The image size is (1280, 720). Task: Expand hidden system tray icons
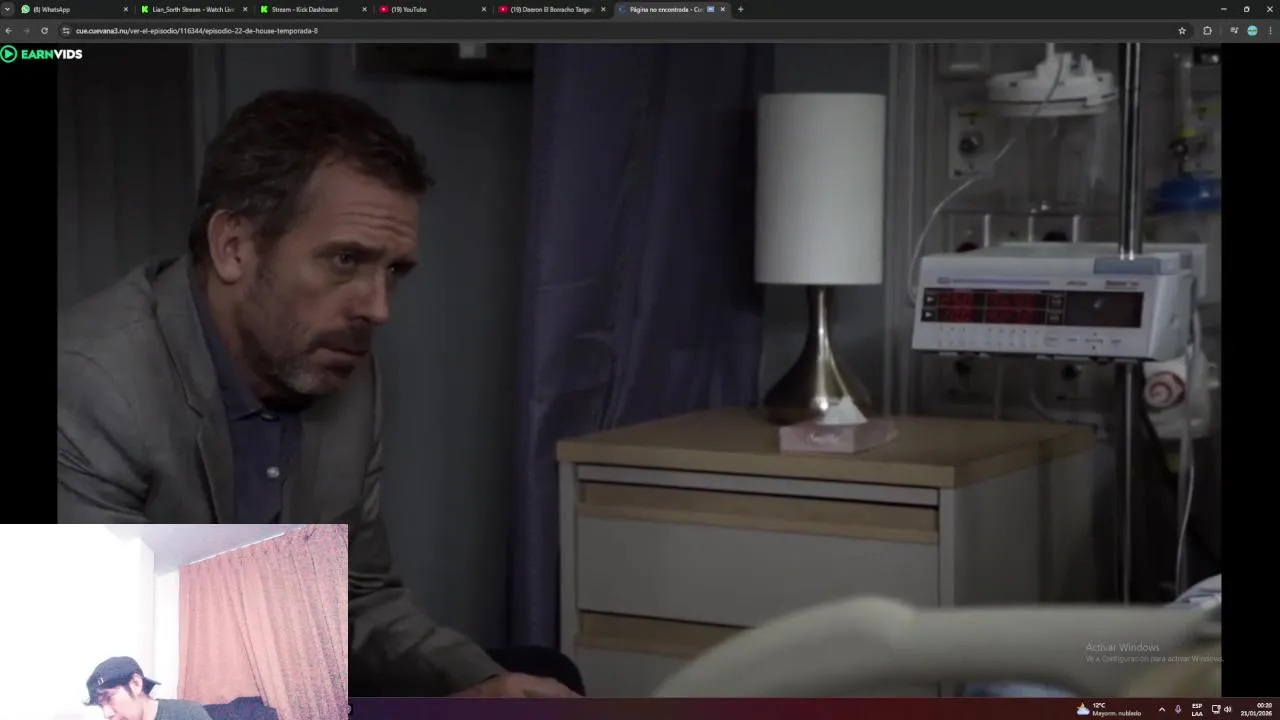click(x=1161, y=709)
